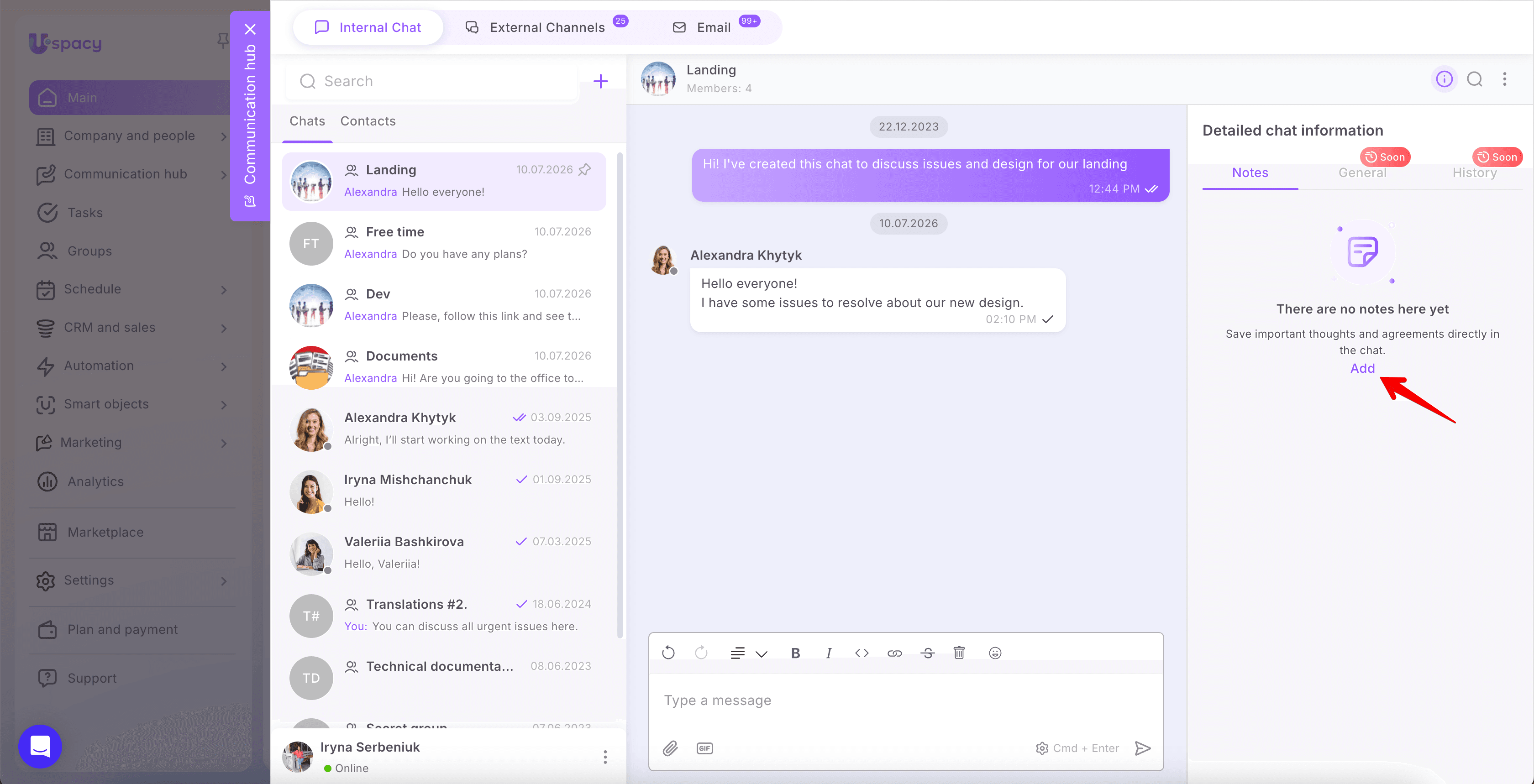Select the Contacts tab

(x=368, y=121)
